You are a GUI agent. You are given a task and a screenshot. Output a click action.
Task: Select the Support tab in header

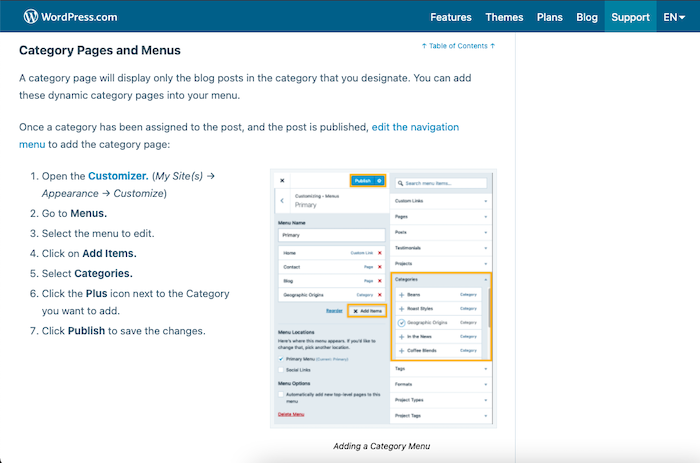[x=630, y=17]
